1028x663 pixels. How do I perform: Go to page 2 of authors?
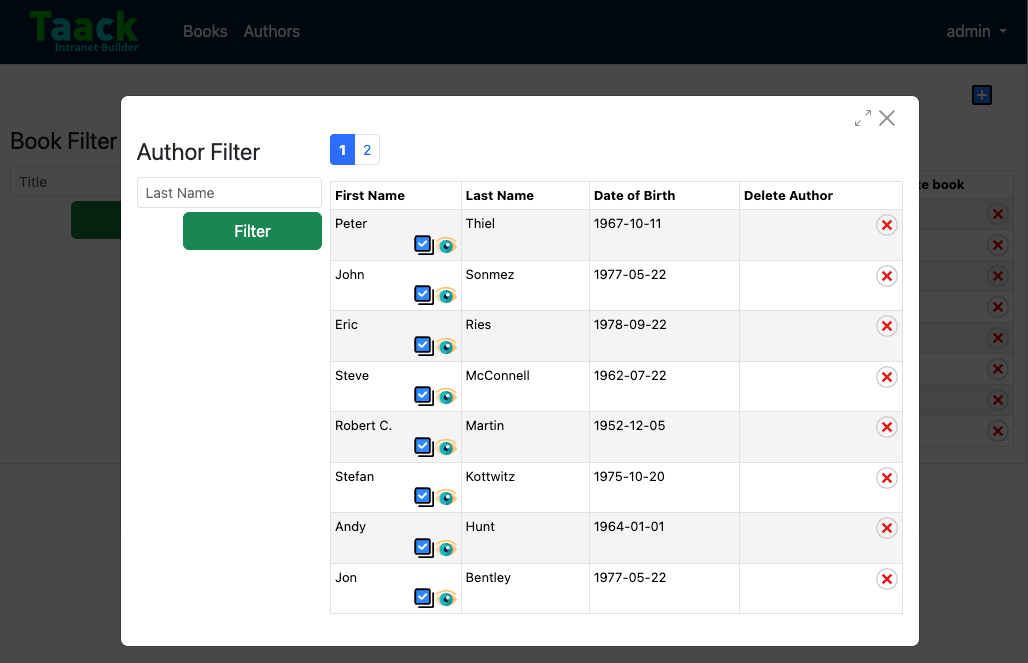point(367,150)
